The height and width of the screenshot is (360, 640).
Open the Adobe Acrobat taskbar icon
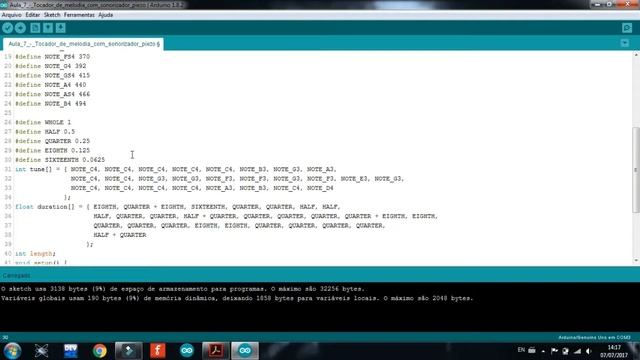click(x=216, y=351)
